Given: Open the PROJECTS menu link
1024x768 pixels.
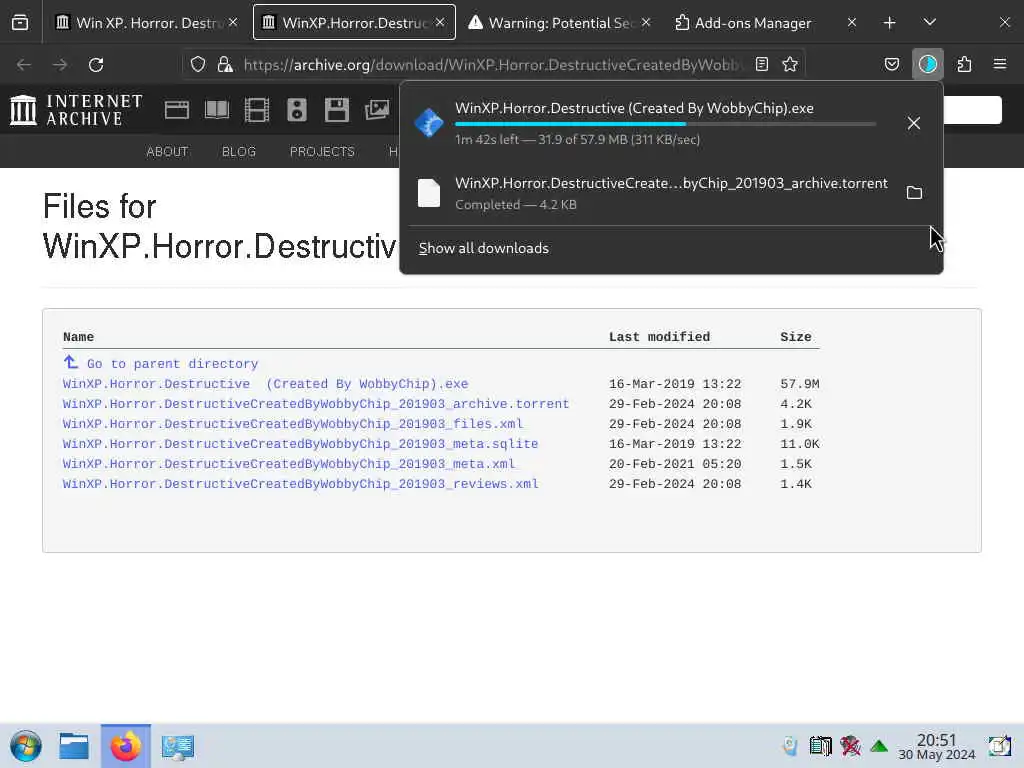Looking at the screenshot, I should [x=322, y=152].
